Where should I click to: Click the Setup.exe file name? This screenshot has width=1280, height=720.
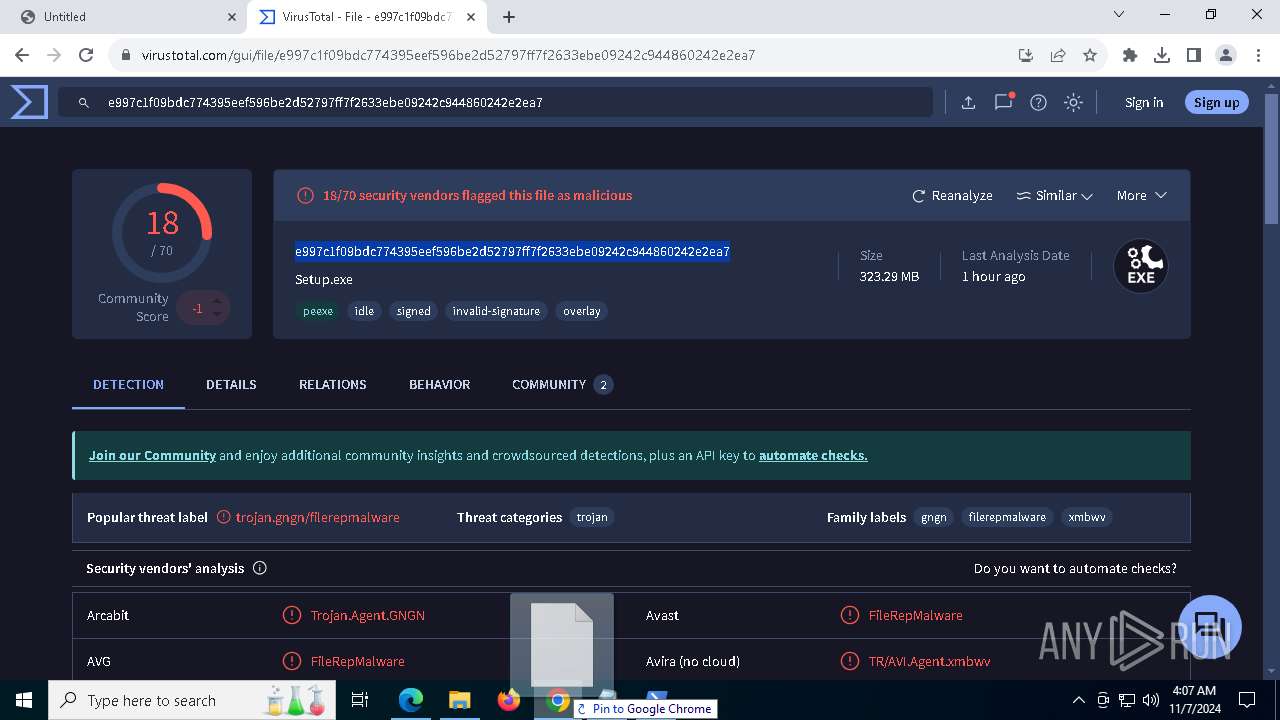tap(324, 279)
